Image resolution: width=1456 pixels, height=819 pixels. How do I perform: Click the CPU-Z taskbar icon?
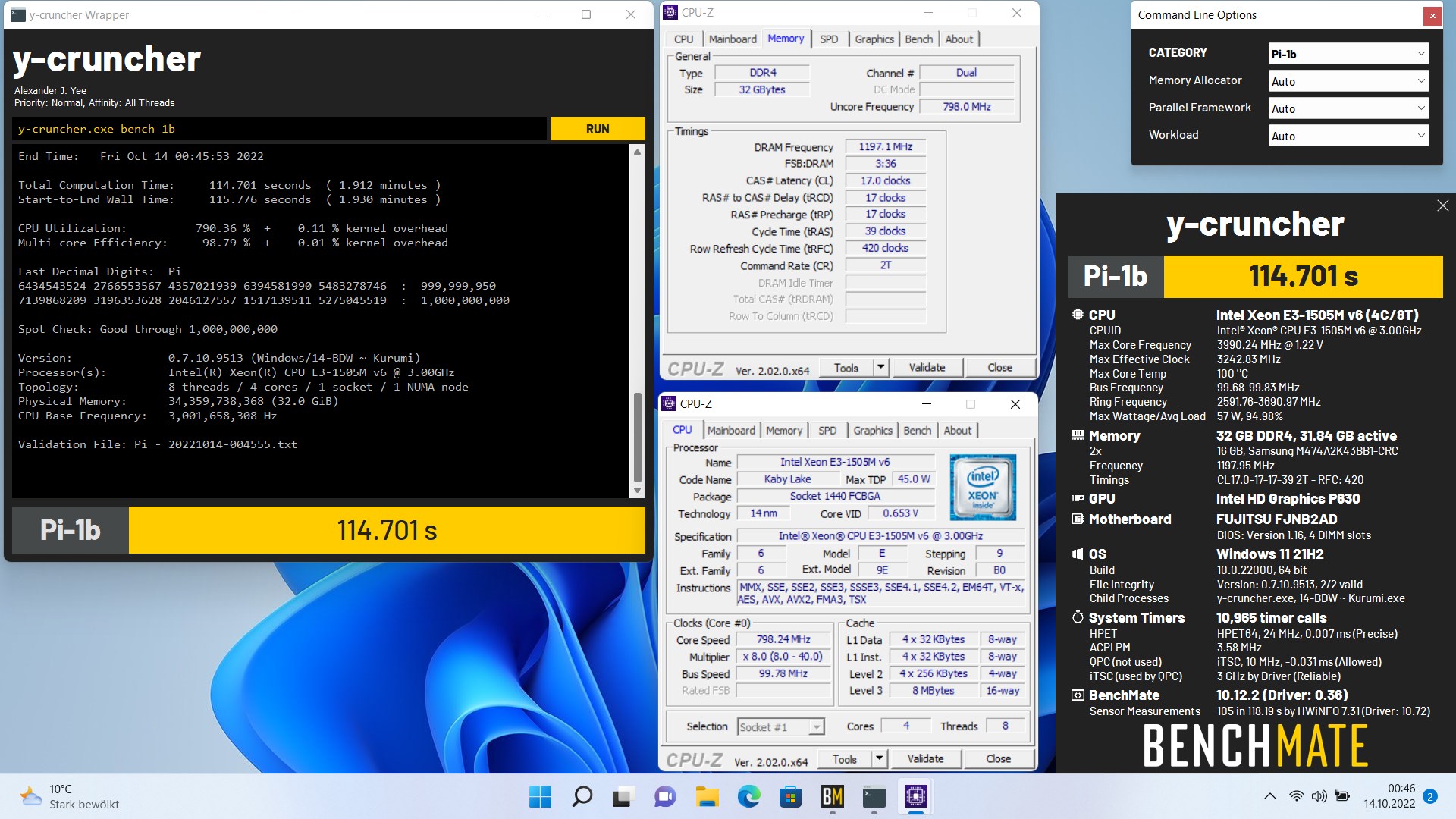pyautogui.click(x=915, y=796)
